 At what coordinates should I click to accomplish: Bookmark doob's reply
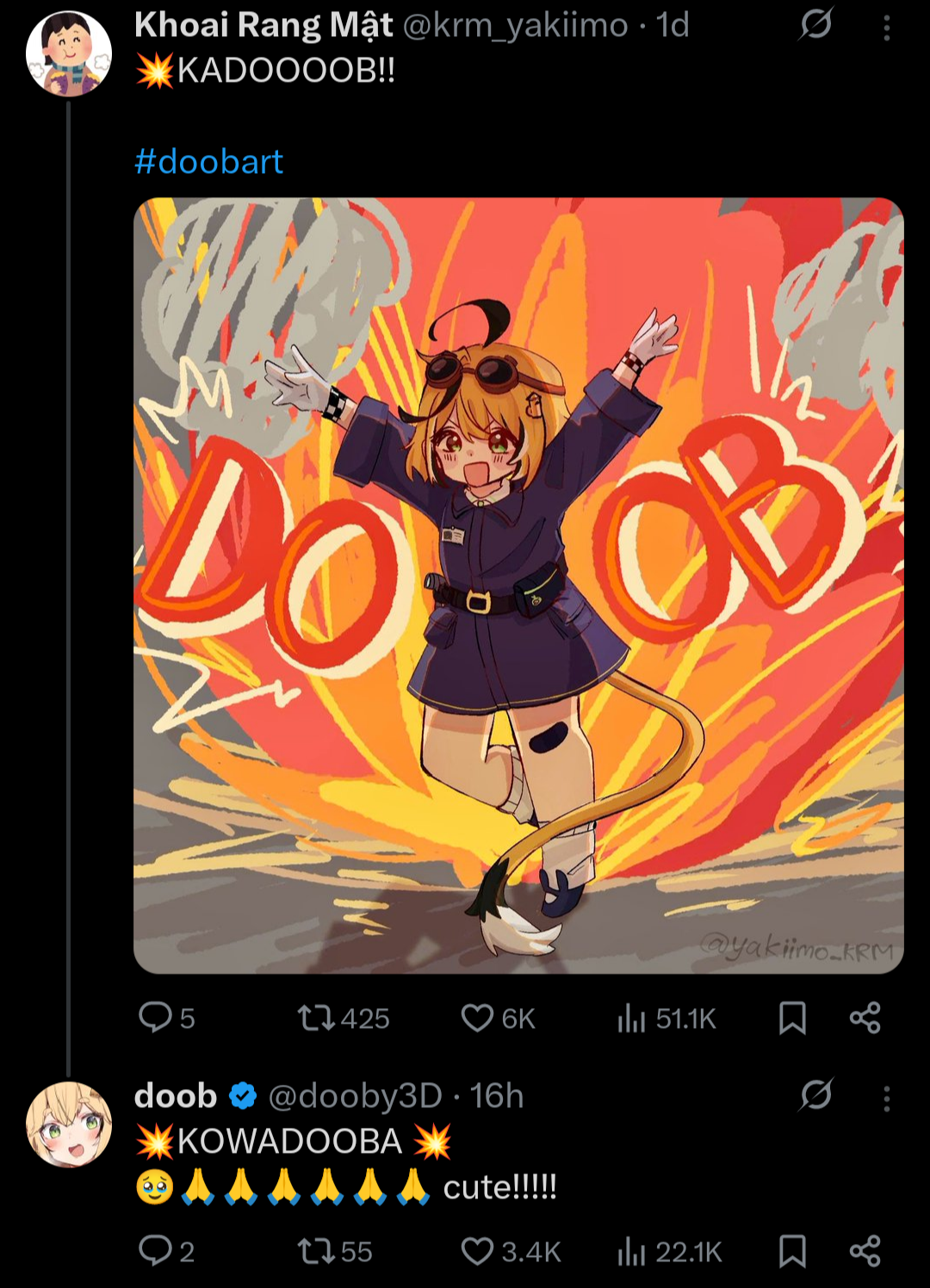pos(791,1250)
